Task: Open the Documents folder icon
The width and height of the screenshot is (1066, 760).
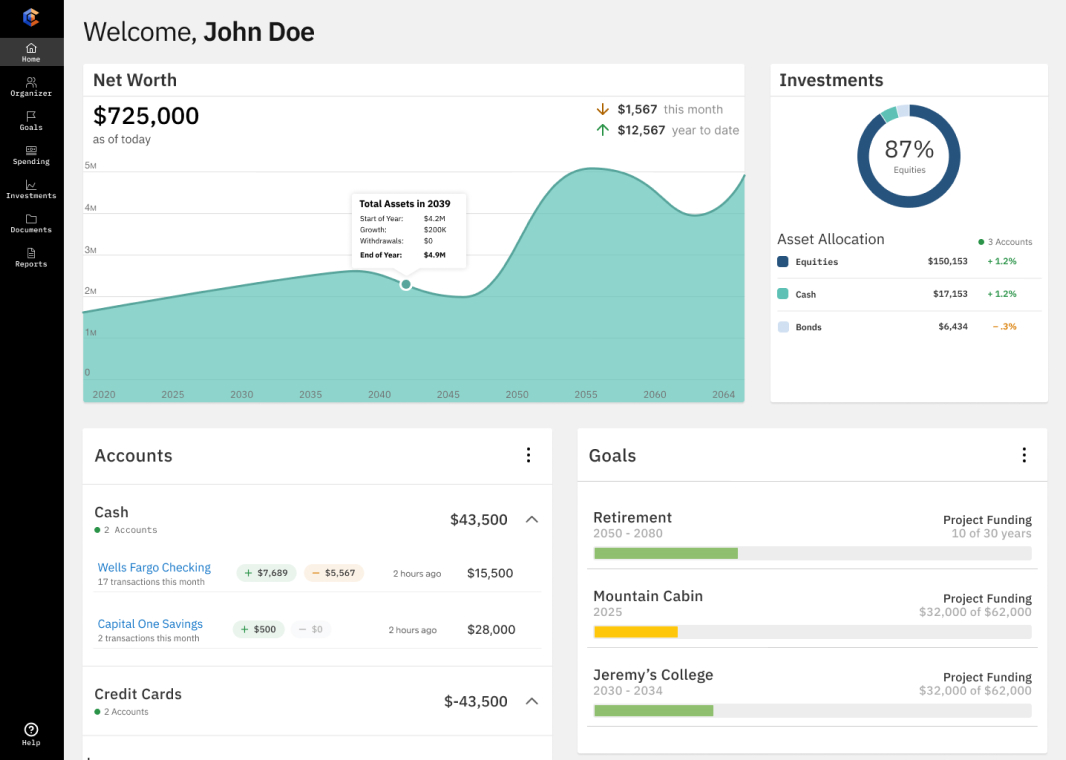Action: (x=31, y=219)
